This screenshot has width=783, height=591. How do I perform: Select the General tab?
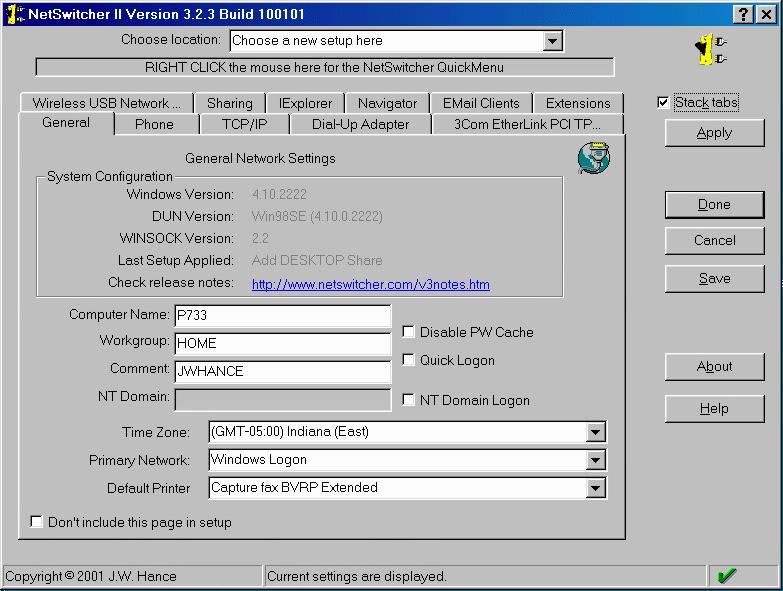[x=66, y=123]
